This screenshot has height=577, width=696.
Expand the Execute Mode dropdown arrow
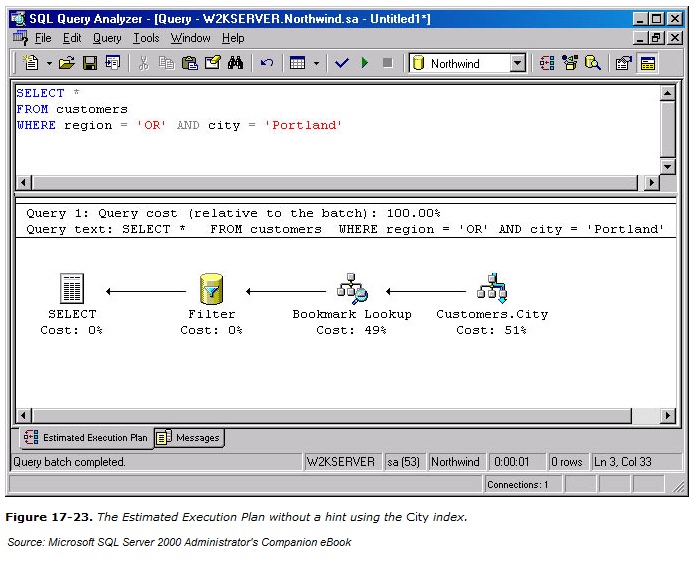pos(316,63)
